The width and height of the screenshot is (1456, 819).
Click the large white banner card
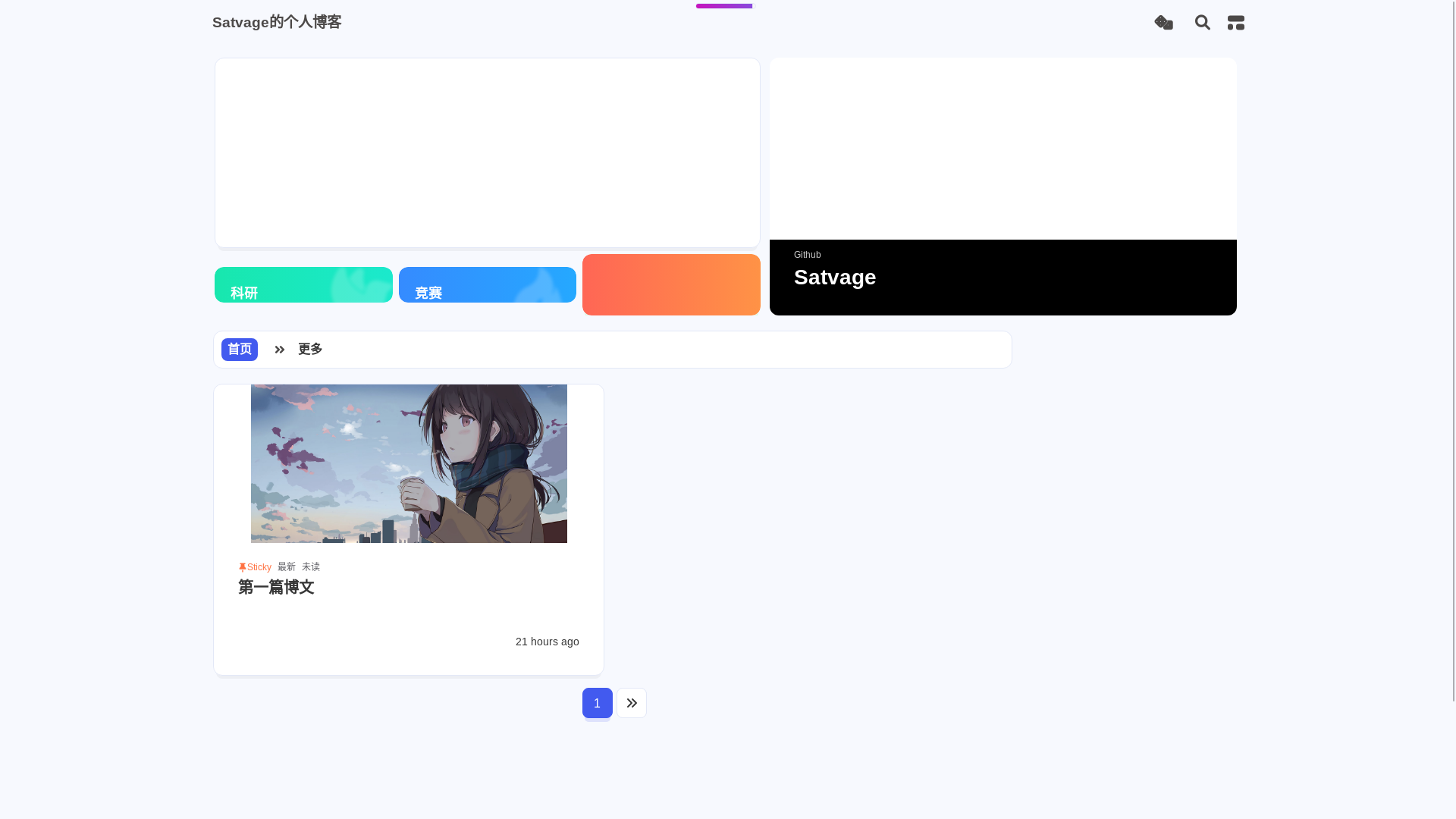[488, 153]
